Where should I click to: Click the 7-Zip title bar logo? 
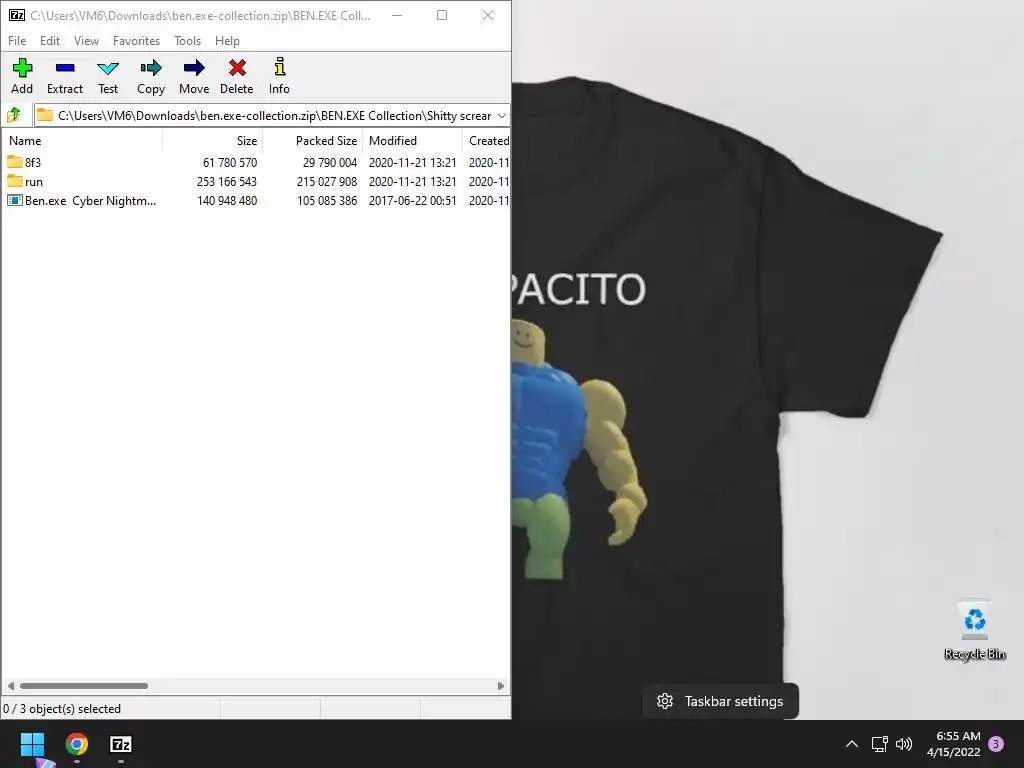pos(17,15)
